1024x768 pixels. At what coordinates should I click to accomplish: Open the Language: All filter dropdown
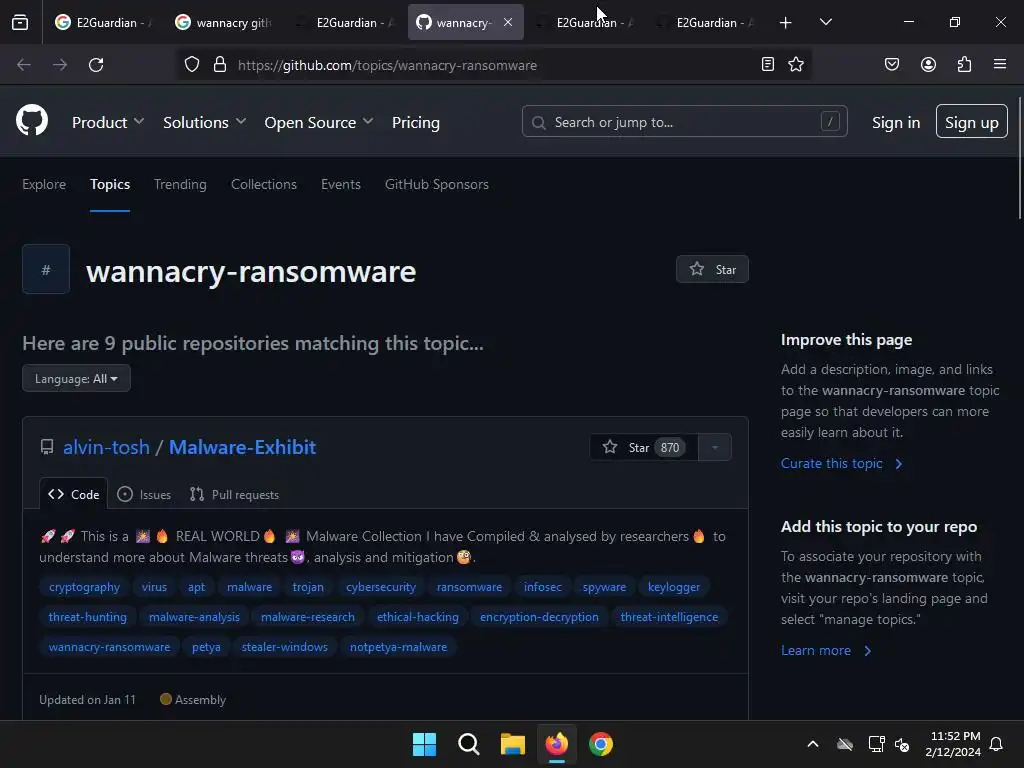[x=76, y=378]
